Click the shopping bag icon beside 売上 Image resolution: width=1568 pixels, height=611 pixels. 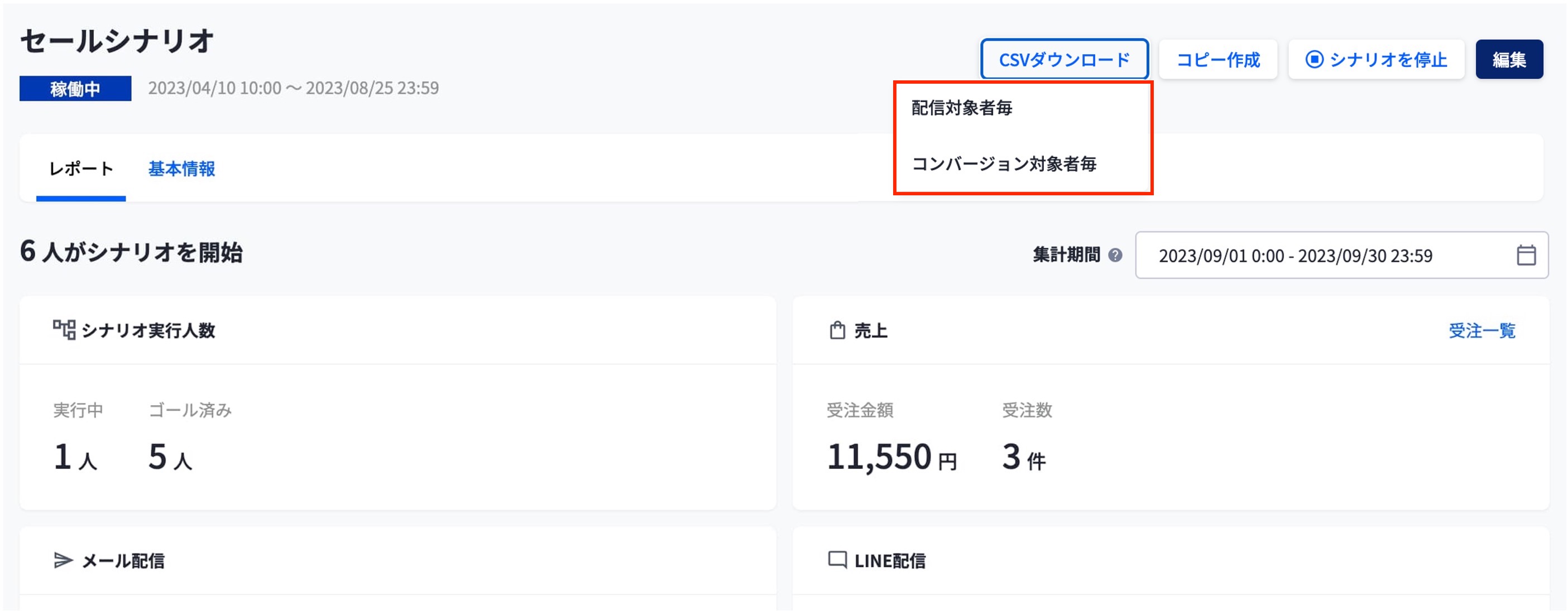(837, 330)
